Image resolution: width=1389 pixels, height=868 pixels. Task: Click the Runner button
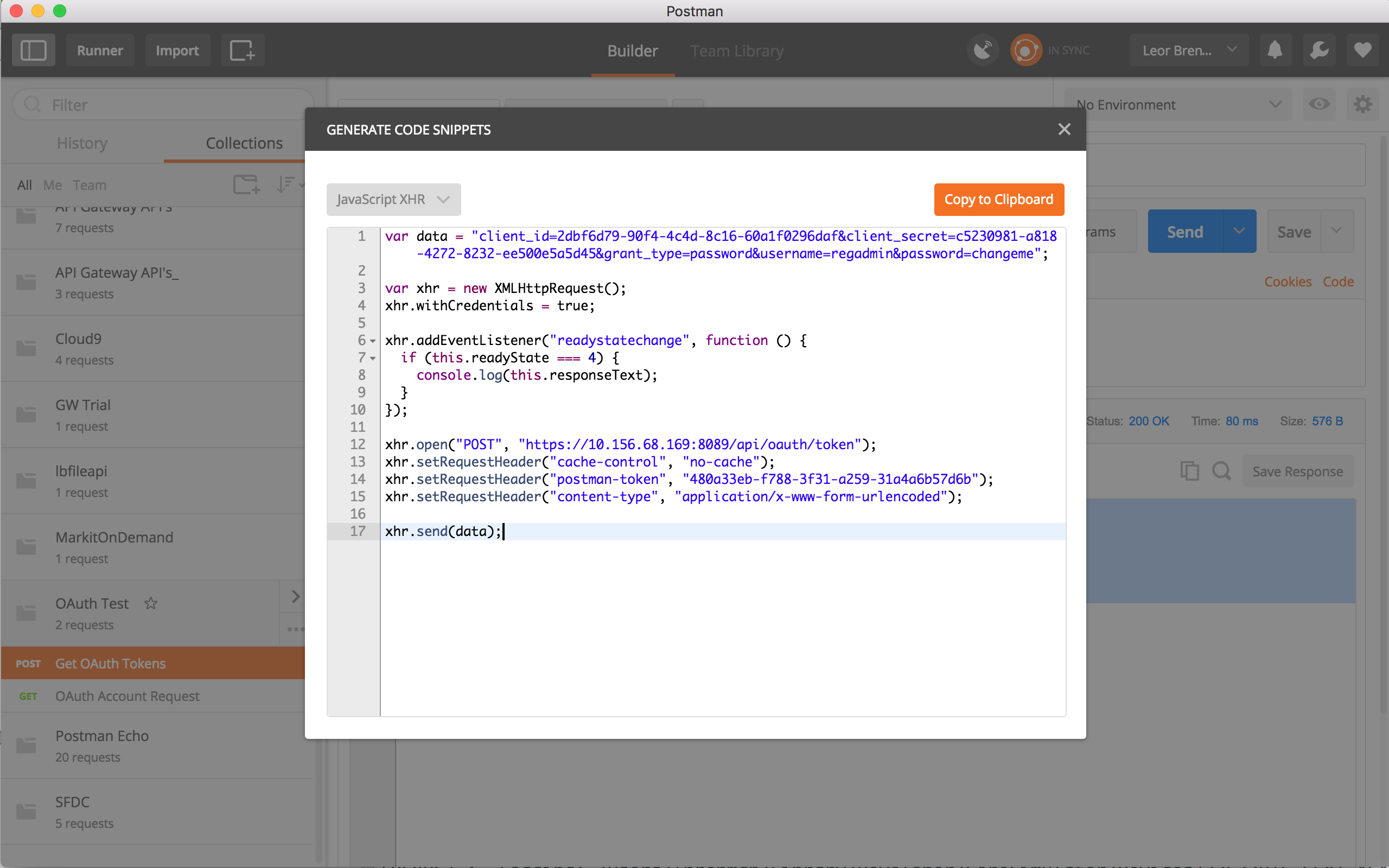pyautogui.click(x=100, y=50)
